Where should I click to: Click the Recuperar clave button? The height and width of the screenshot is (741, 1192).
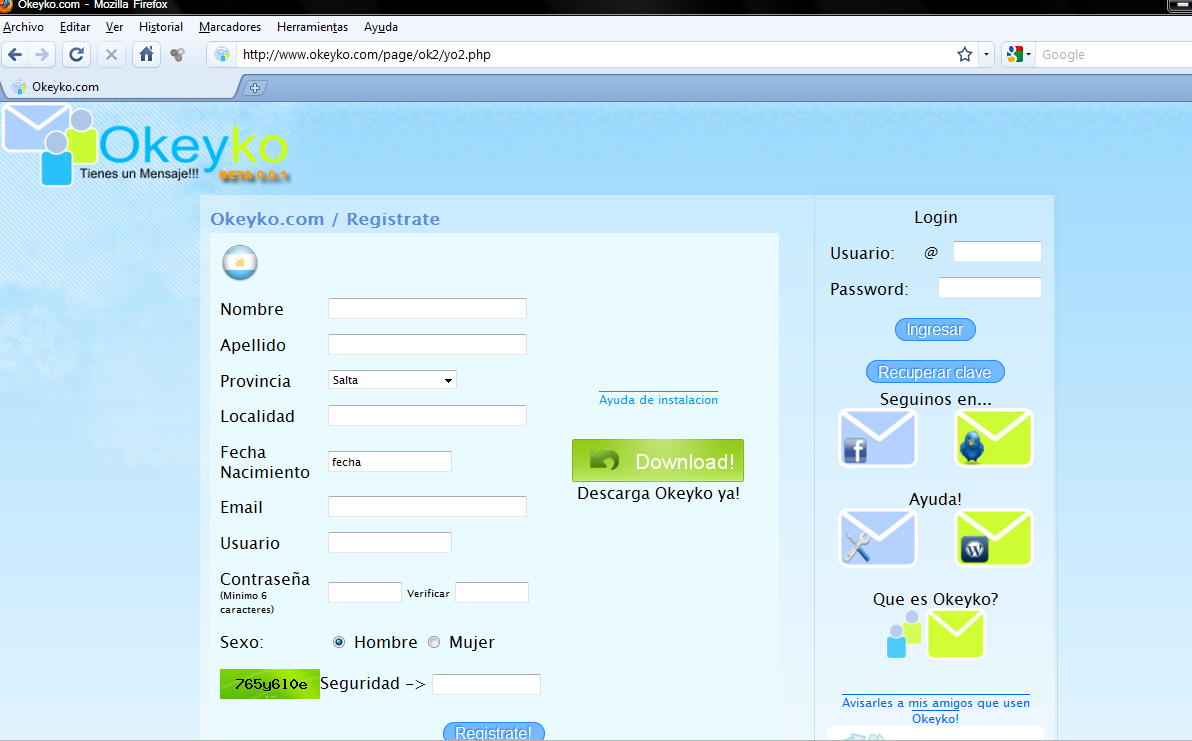[935, 372]
